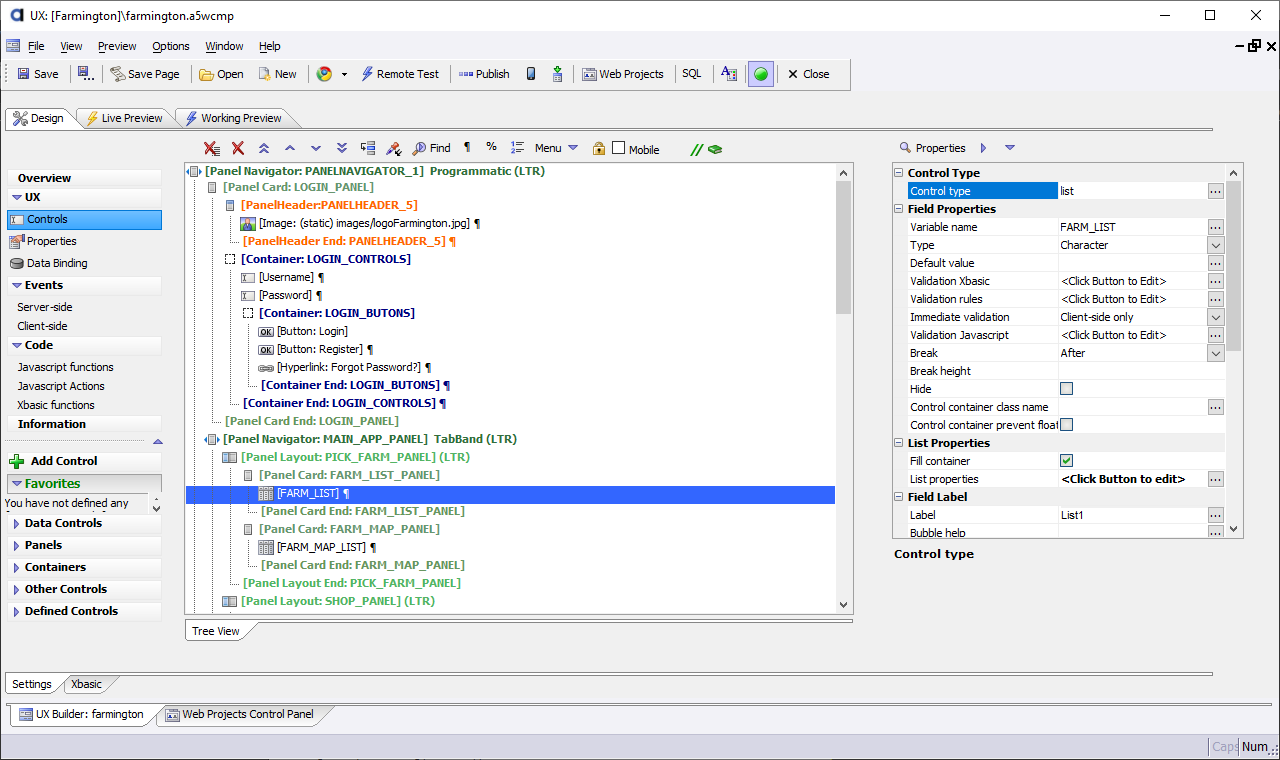
Task: Click the mobile phone preview icon
Action: pos(531,74)
